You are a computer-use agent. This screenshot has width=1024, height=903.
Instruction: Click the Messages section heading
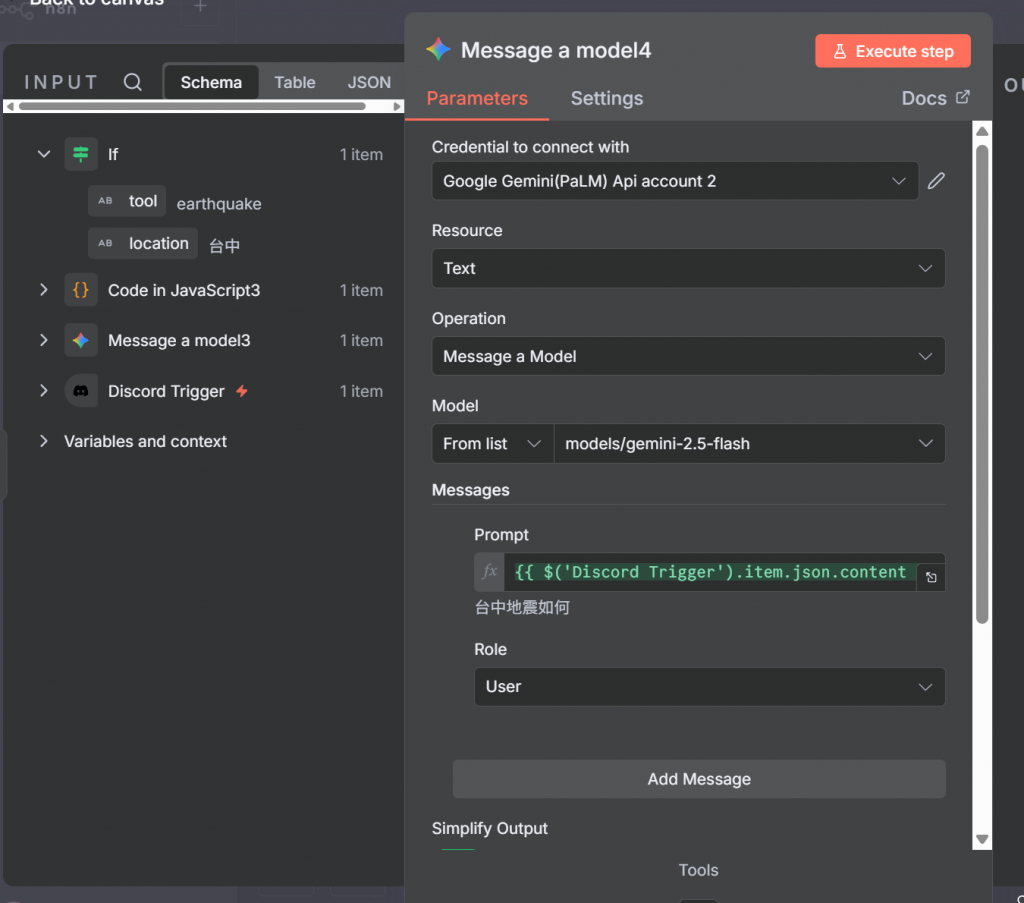coord(470,490)
